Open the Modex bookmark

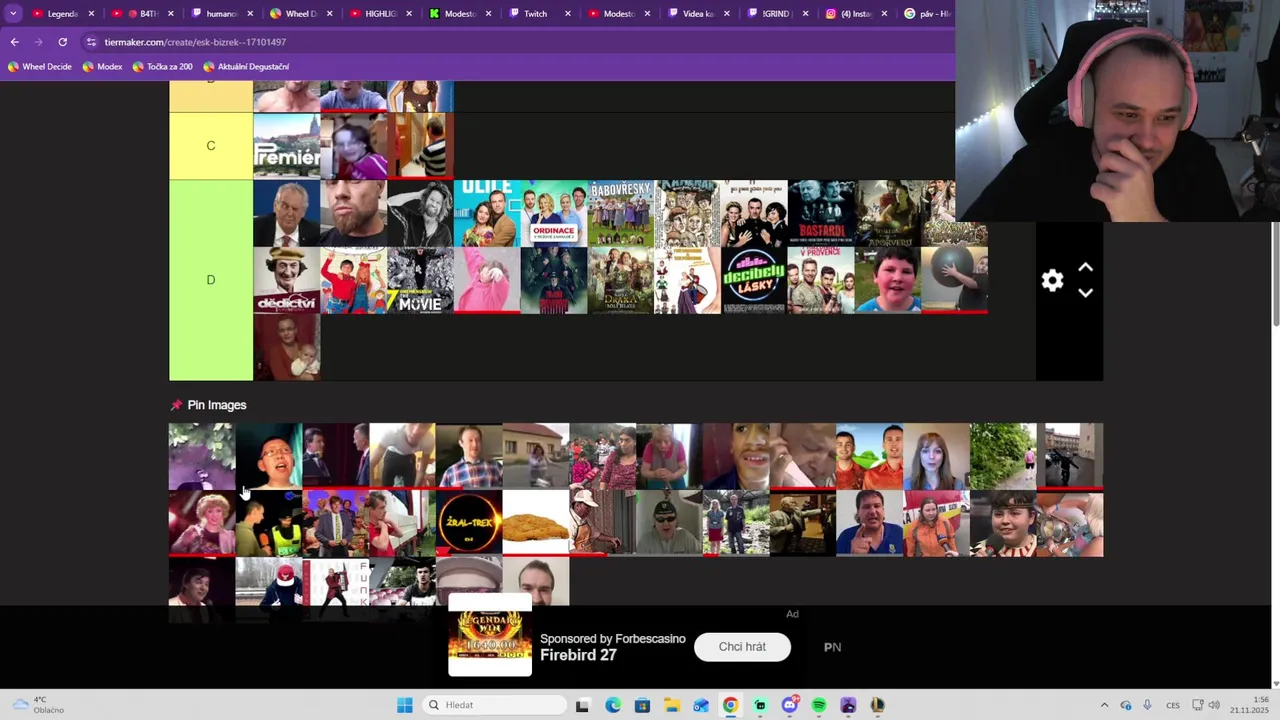pyautogui.click(x=102, y=67)
